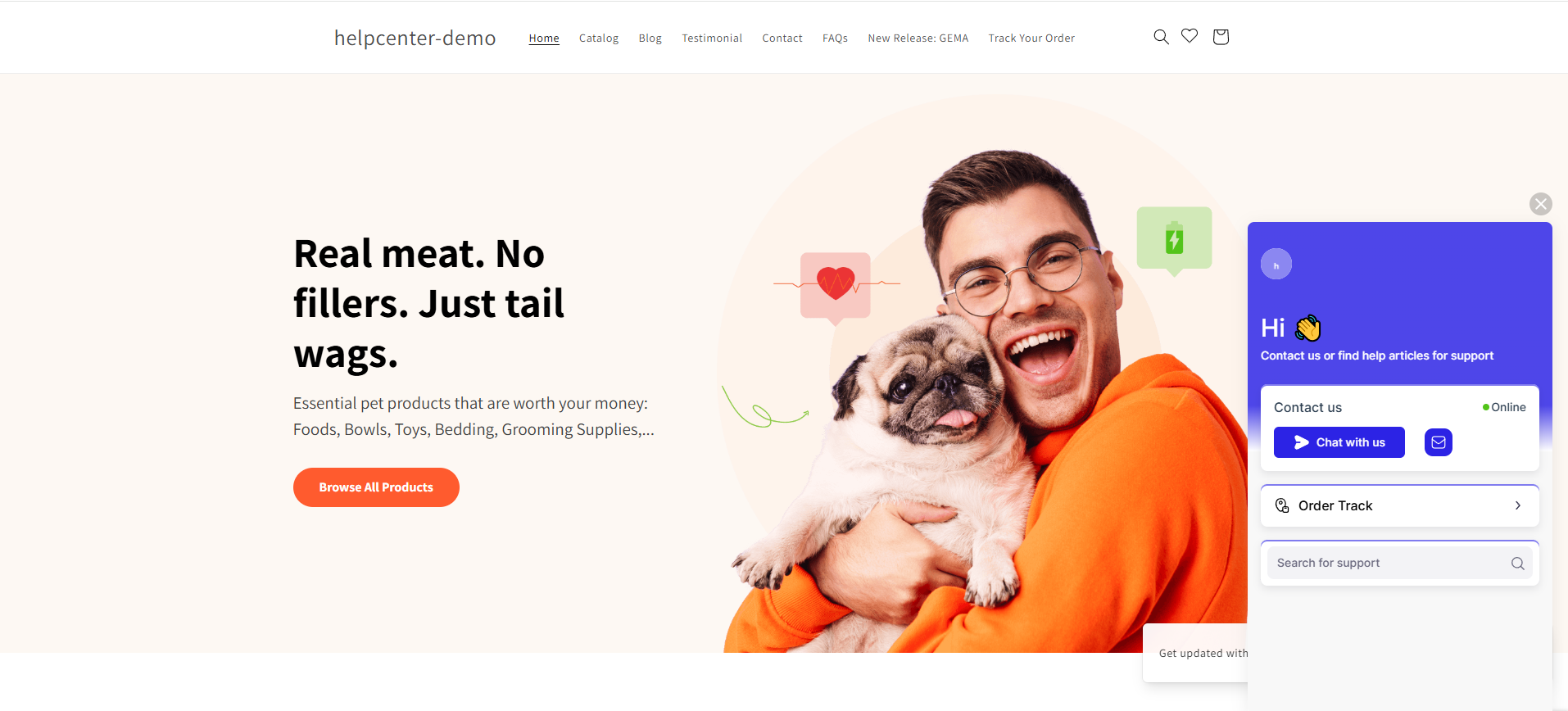Click the Search for support field
This screenshot has width=1568, height=711.
(1399, 563)
